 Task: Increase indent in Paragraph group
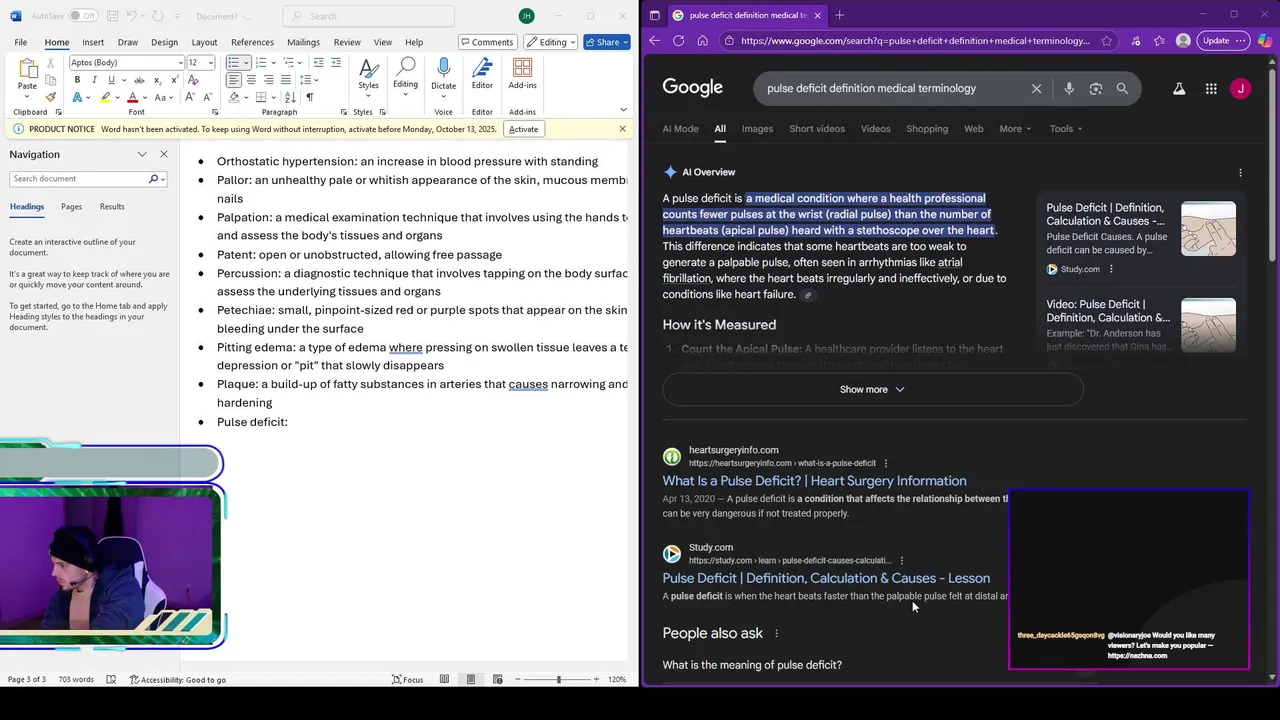click(336, 62)
